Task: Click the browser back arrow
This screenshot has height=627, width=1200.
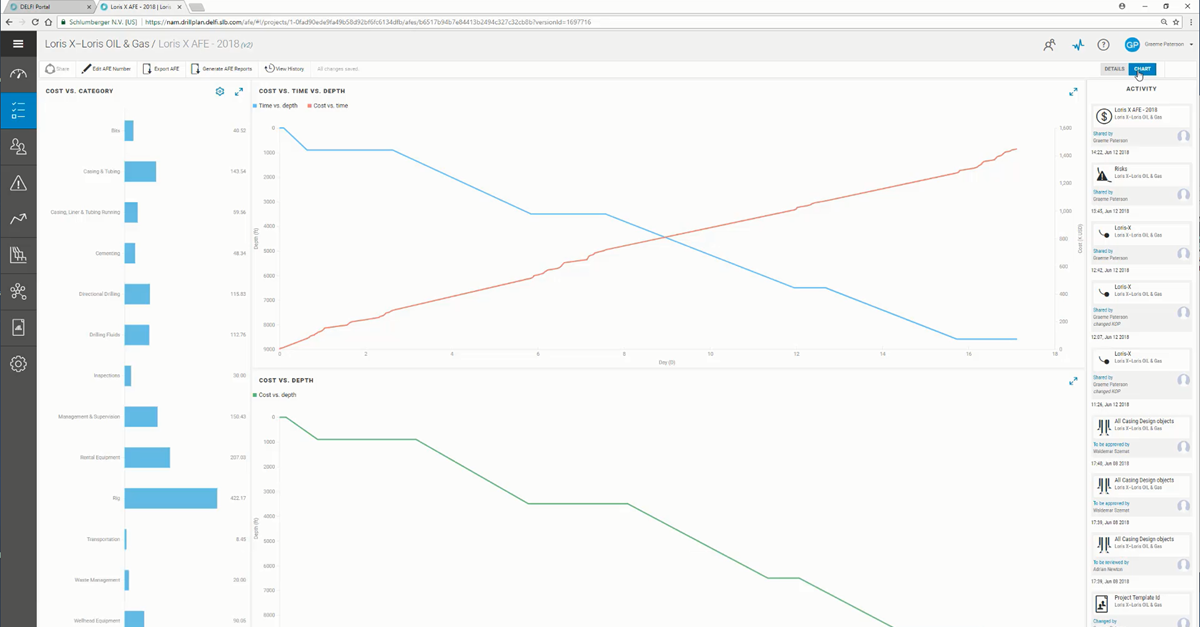Action: tap(8, 21)
